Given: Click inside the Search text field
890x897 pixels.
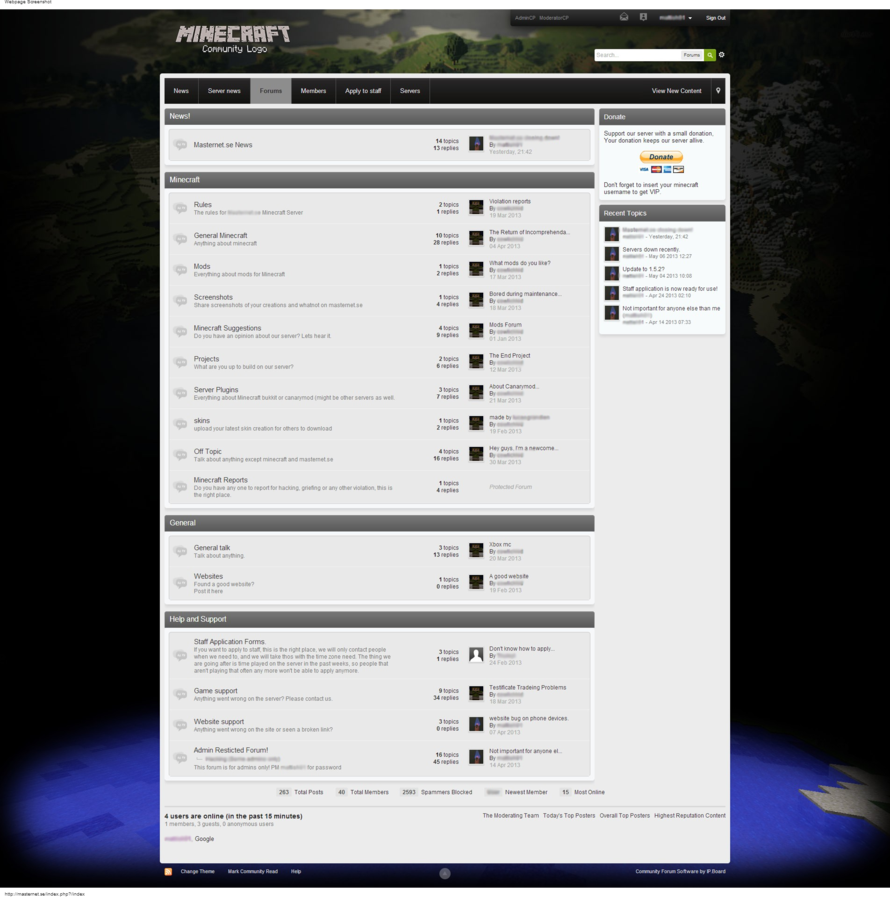Looking at the screenshot, I should [637, 55].
